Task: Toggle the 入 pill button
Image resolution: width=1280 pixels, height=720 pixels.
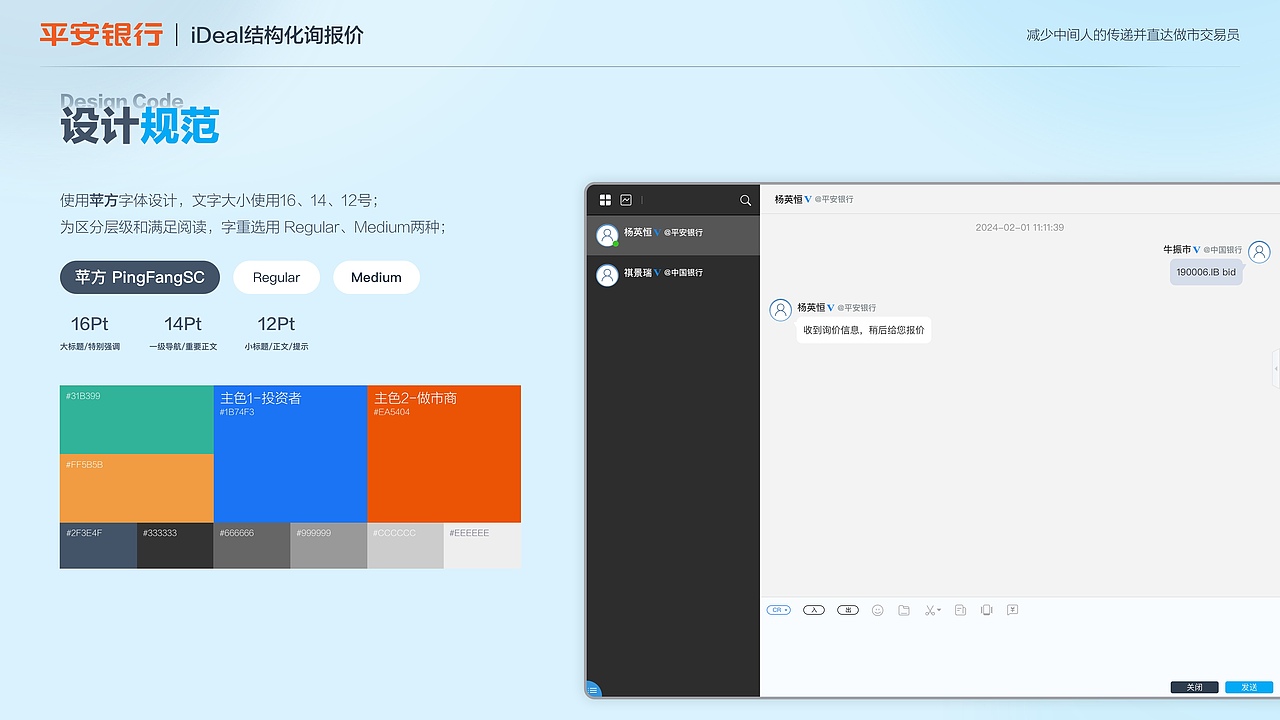Action: click(814, 609)
